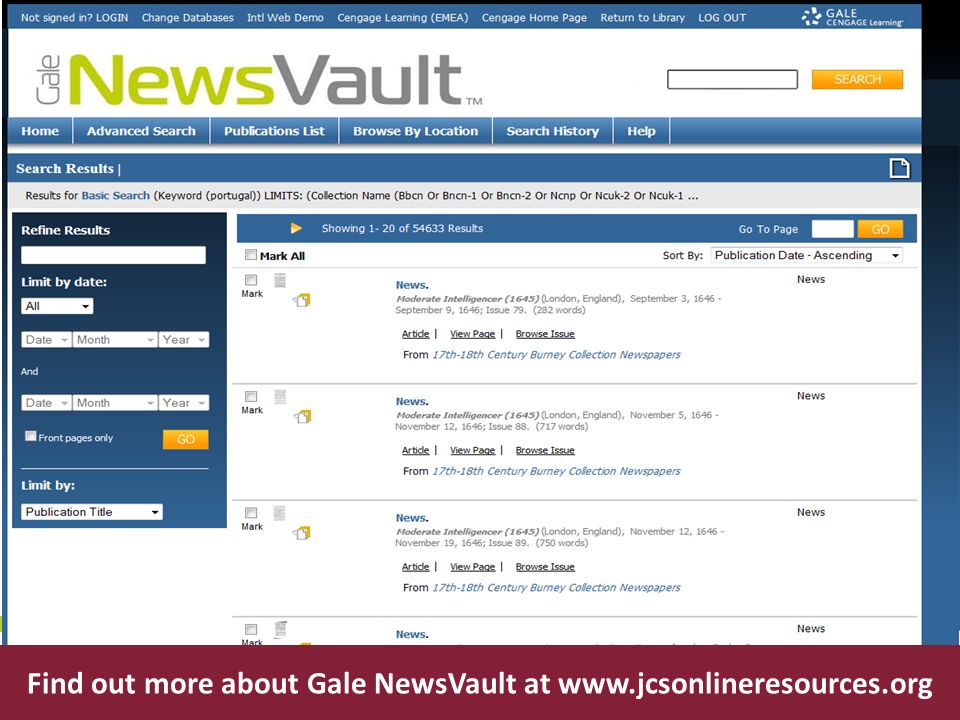Mark the September 3, 1646 result checkbox
Screen dimensions: 960x720
click(251, 280)
